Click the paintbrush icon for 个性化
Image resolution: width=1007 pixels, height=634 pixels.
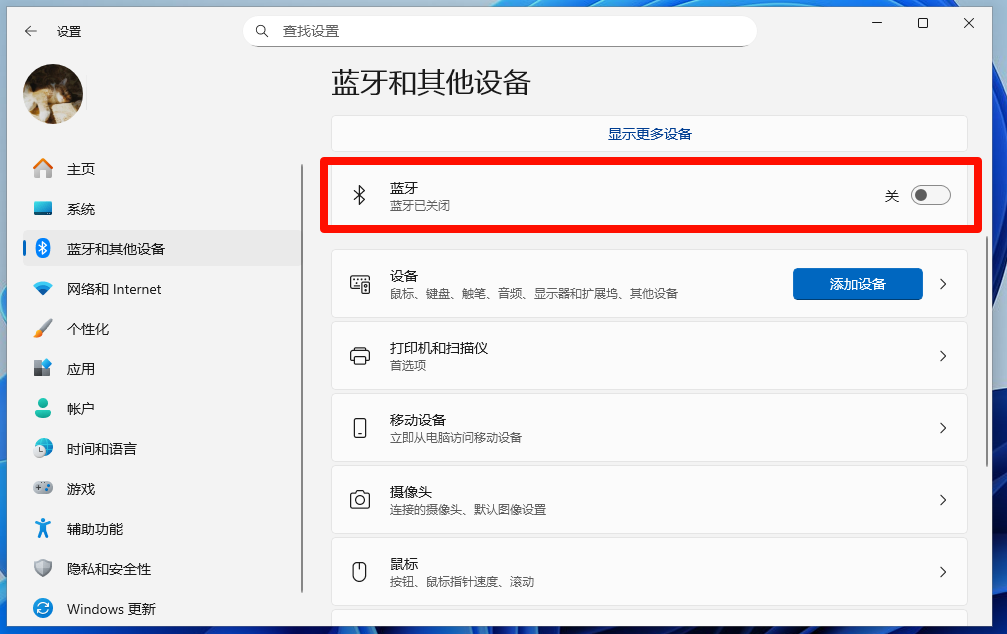[x=43, y=328]
